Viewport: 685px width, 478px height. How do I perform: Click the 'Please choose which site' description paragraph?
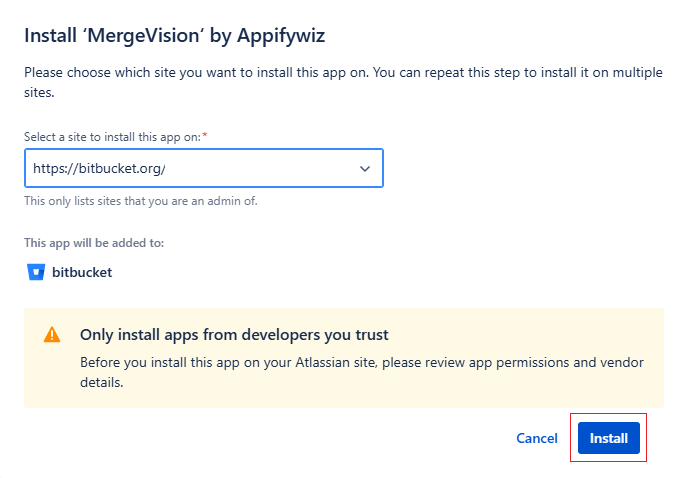[x=343, y=82]
